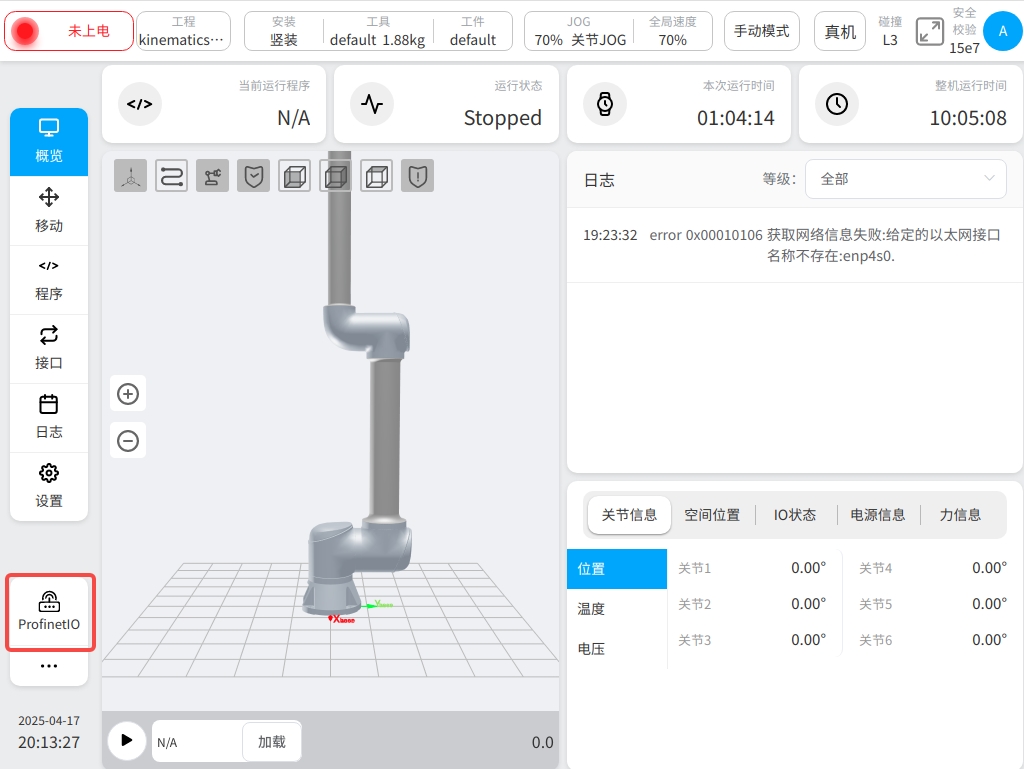Open the ProfinetIO plugin
The image size is (1024, 769).
49,612
